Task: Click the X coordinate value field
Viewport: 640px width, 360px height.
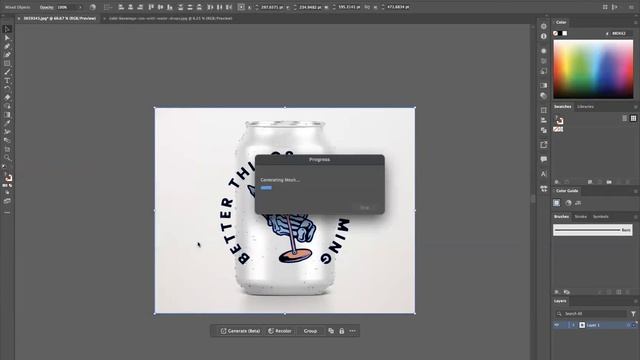Action: click(272, 7)
